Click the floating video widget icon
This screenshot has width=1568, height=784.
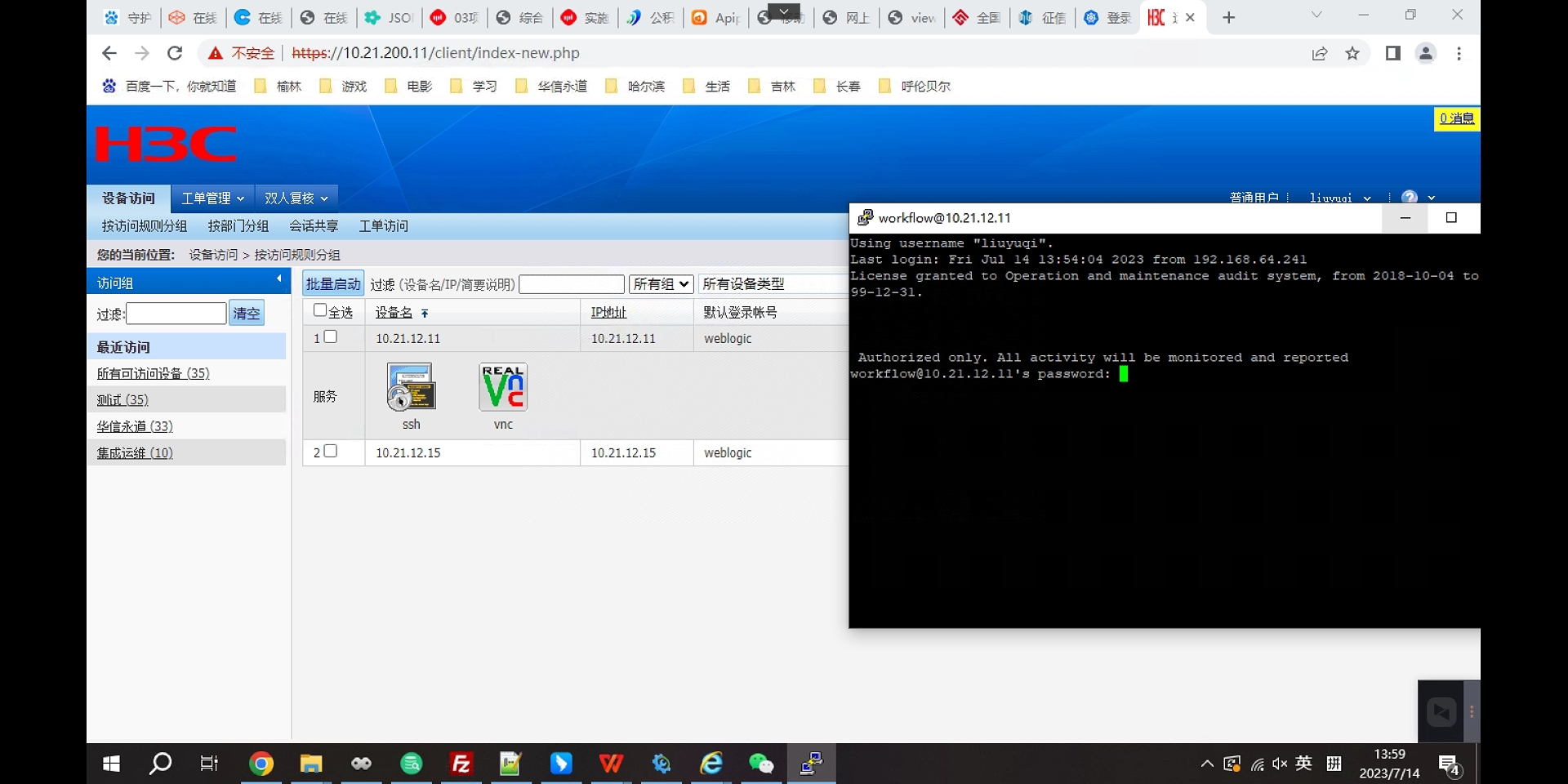(x=1441, y=712)
